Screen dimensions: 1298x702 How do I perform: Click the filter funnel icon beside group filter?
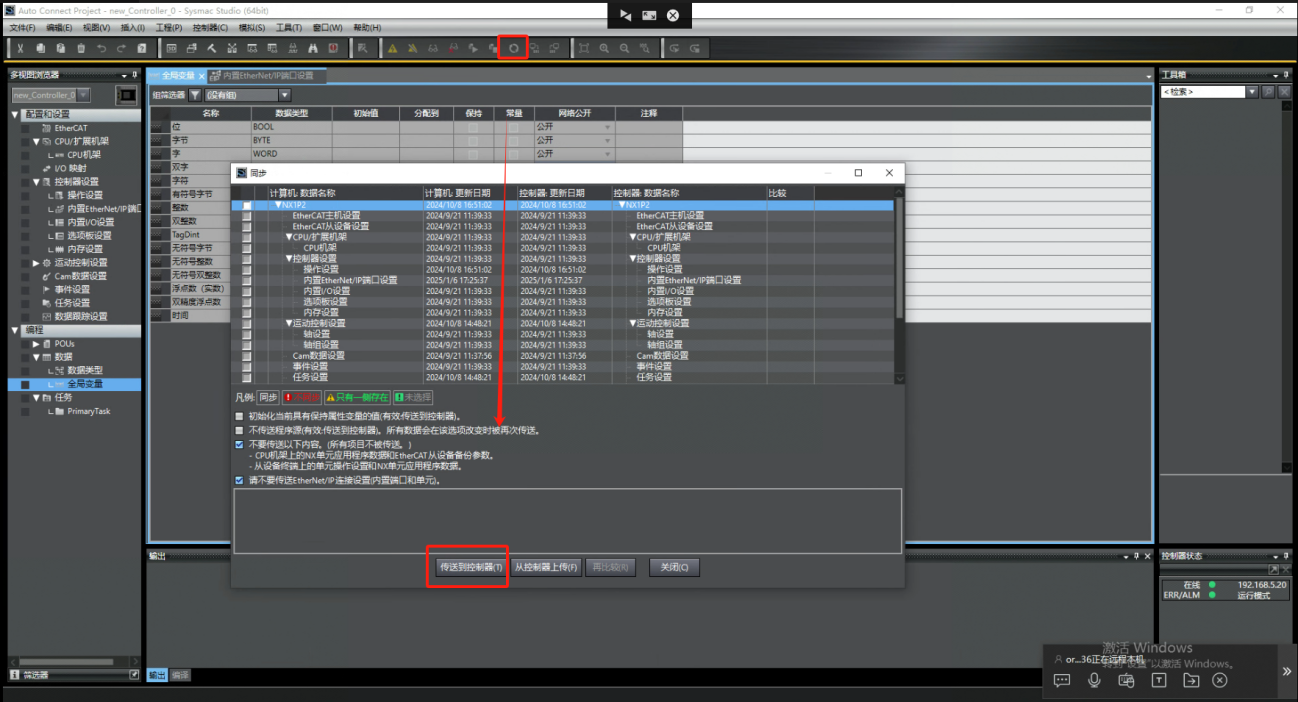(x=195, y=95)
